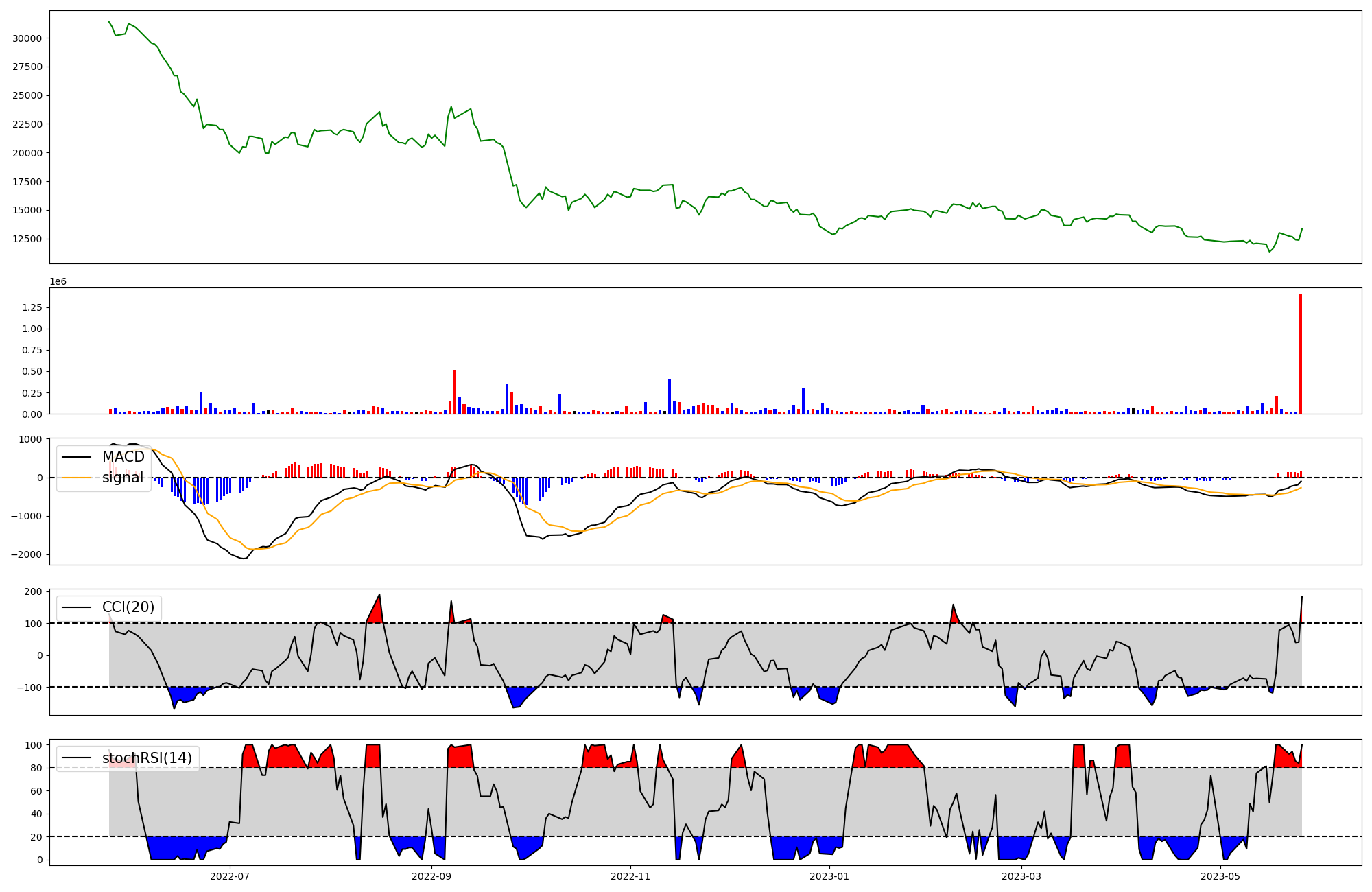Image resolution: width=1372 pixels, height=892 pixels.
Task: Click the 30000 price axis label
Action: (x=27, y=38)
